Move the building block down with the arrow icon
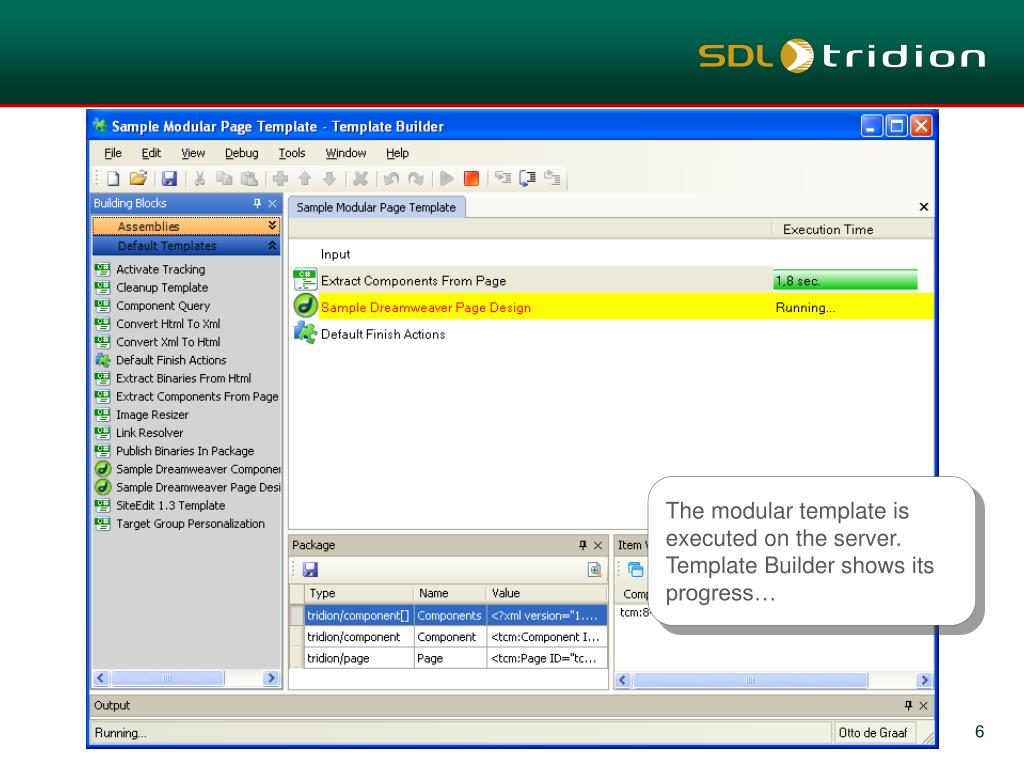 click(x=329, y=178)
